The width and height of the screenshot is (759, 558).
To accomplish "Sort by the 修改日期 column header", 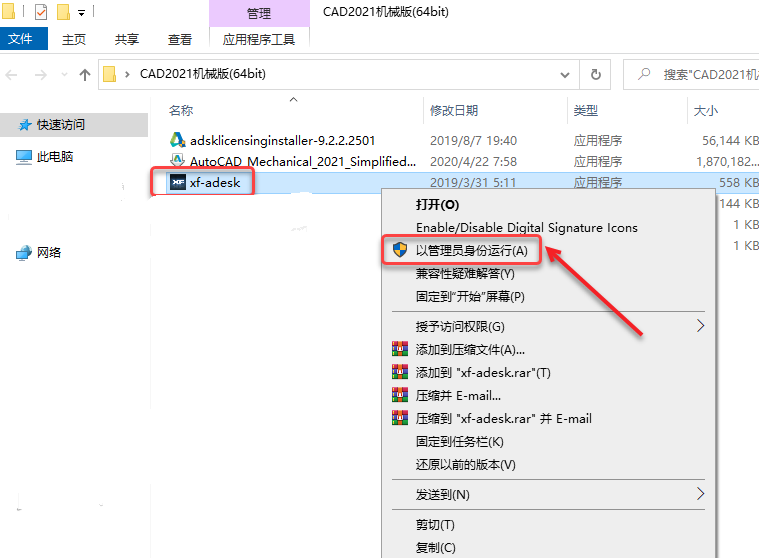I will [454, 110].
